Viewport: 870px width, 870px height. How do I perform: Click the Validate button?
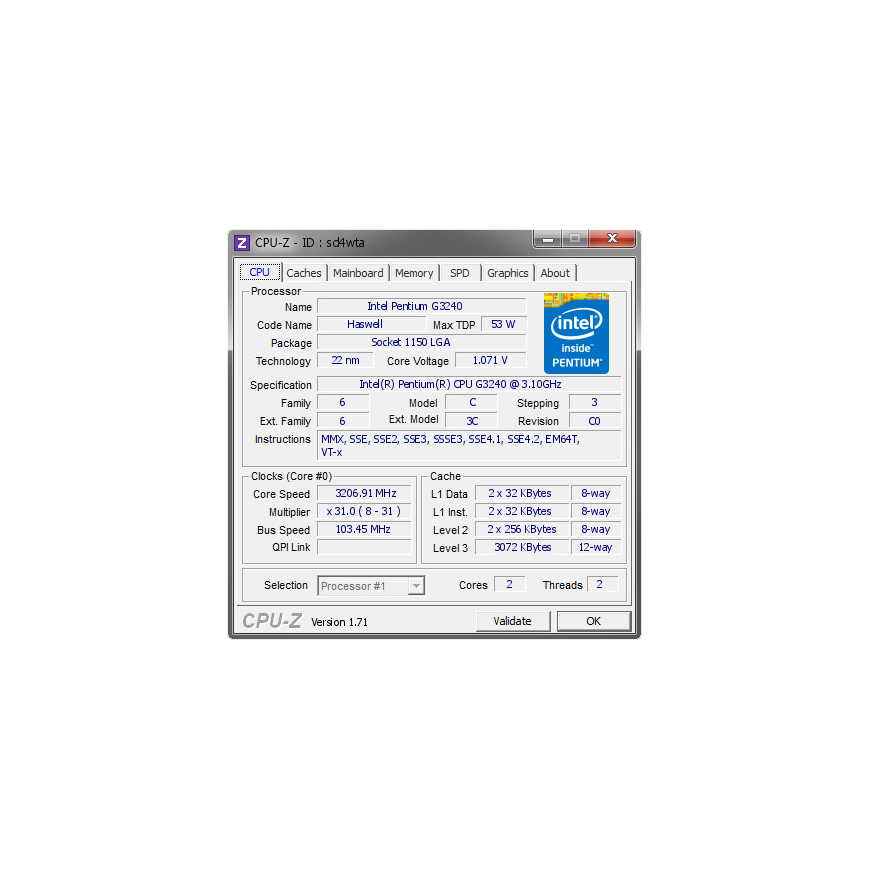513,621
